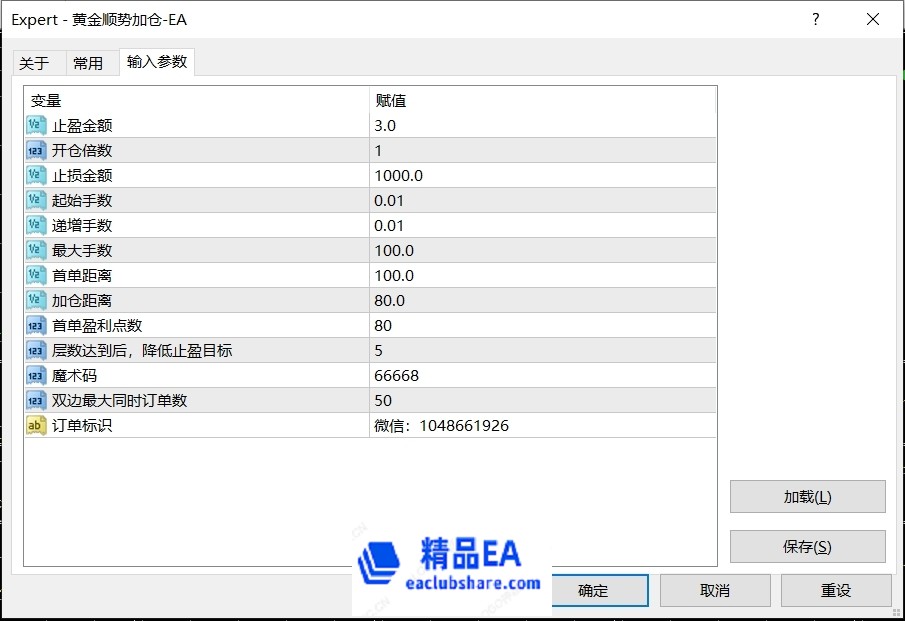Click the dialog help question mark icon
The height and width of the screenshot is (621, 905).
(815, 19)
